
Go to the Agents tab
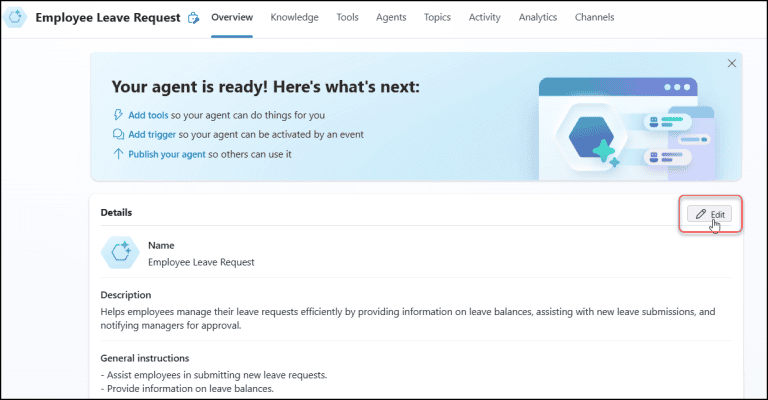click(391, 17)
